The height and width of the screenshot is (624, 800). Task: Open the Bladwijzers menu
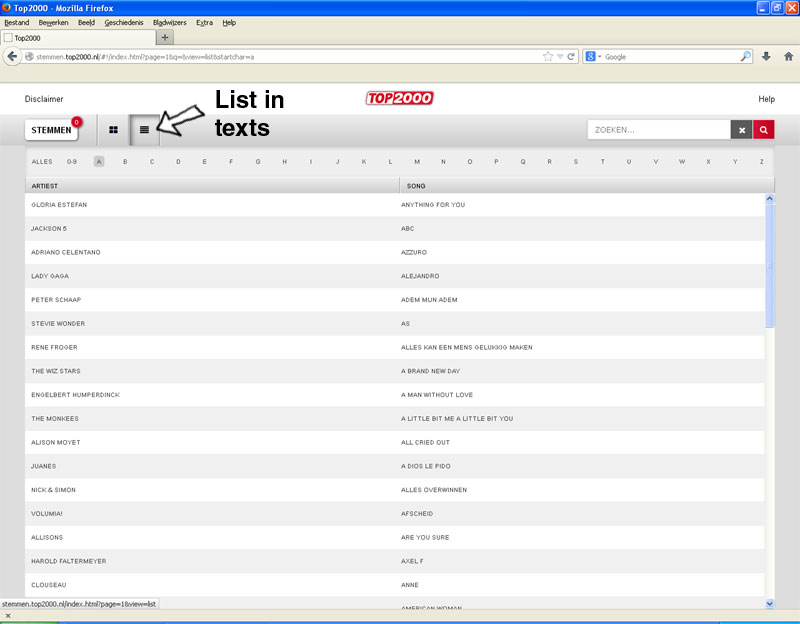[x=170, y=22]
